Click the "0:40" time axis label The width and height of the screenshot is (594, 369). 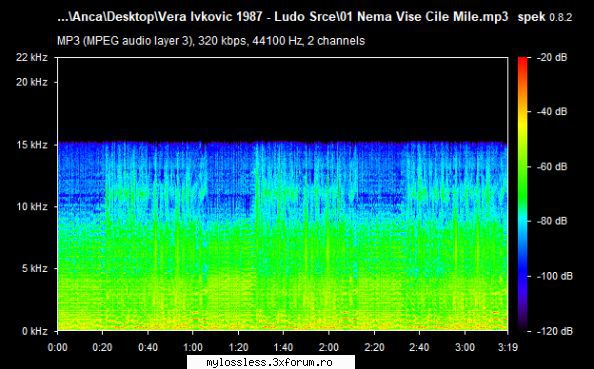pyautogui.click(x=148, y=347)
